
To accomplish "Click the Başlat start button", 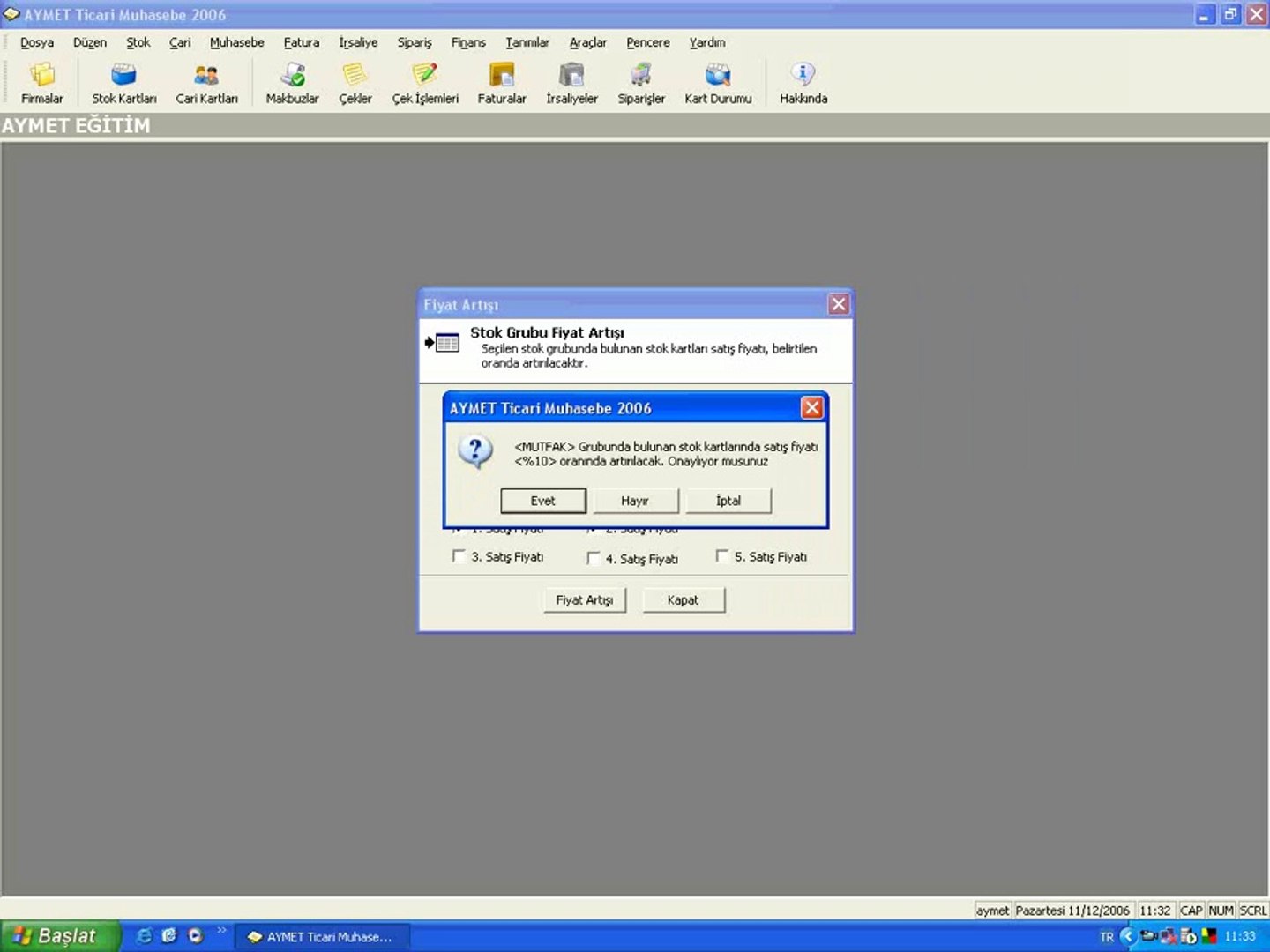I will [60, 936].
